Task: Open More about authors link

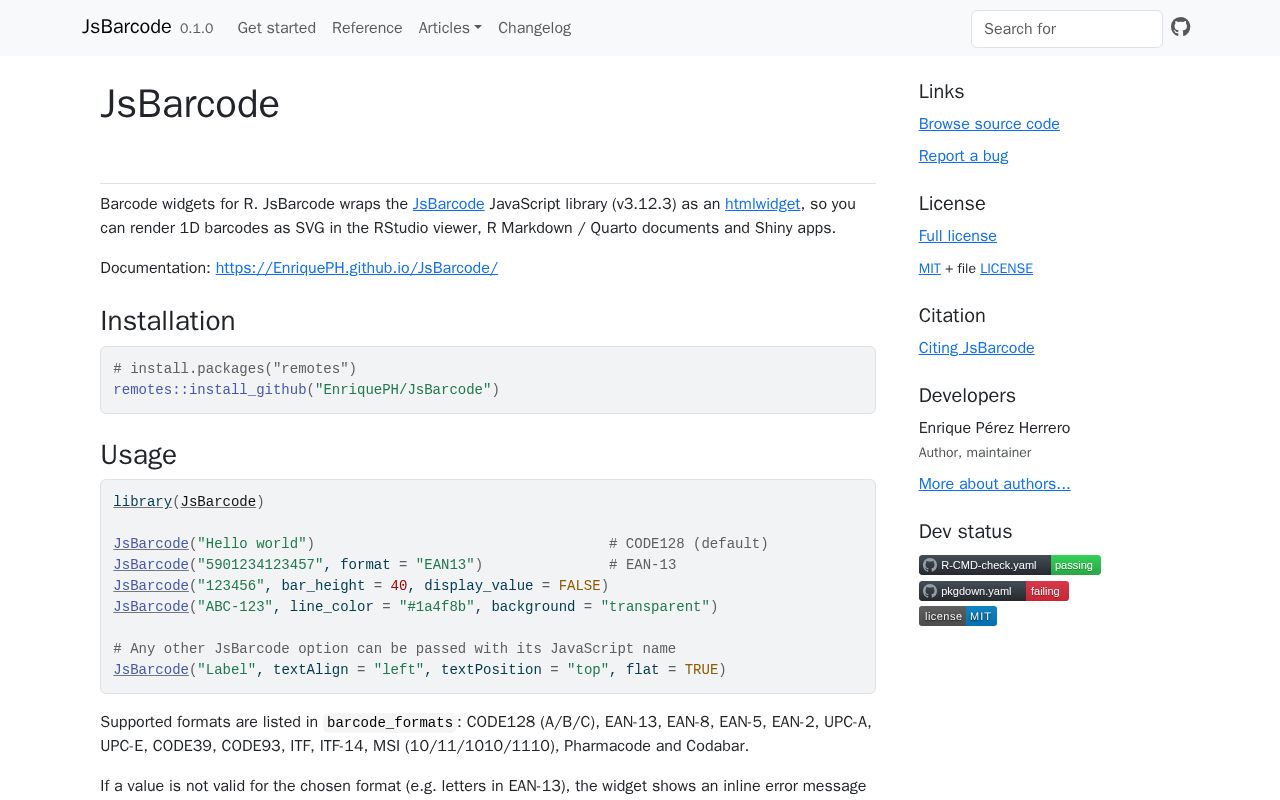Action: click(x=995, y=484)
